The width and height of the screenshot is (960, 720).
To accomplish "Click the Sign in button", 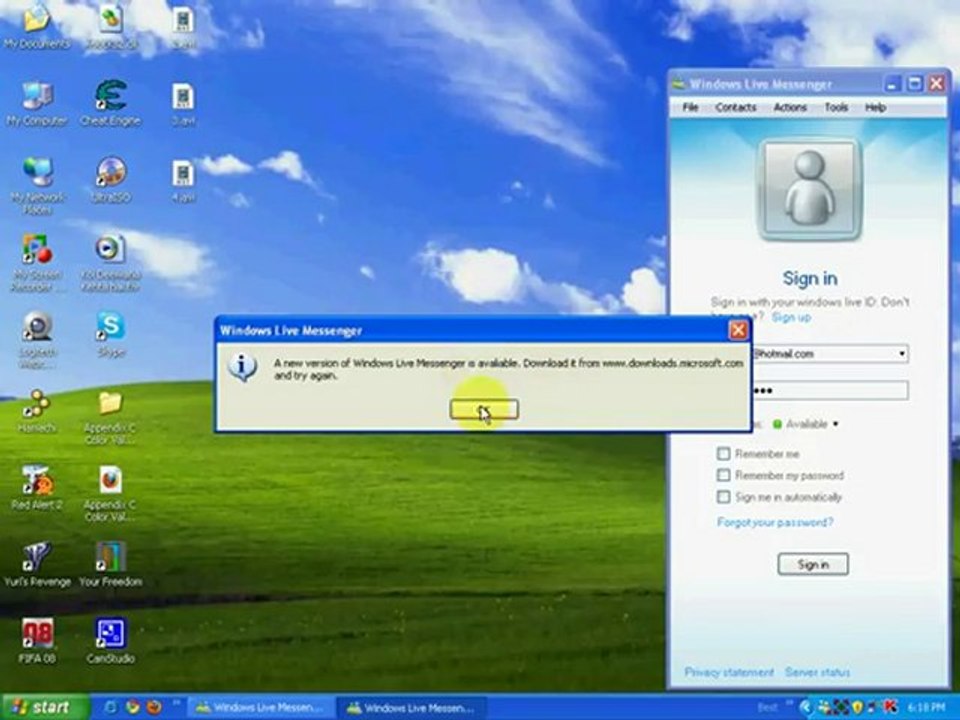I will click(x=813, y=564).
